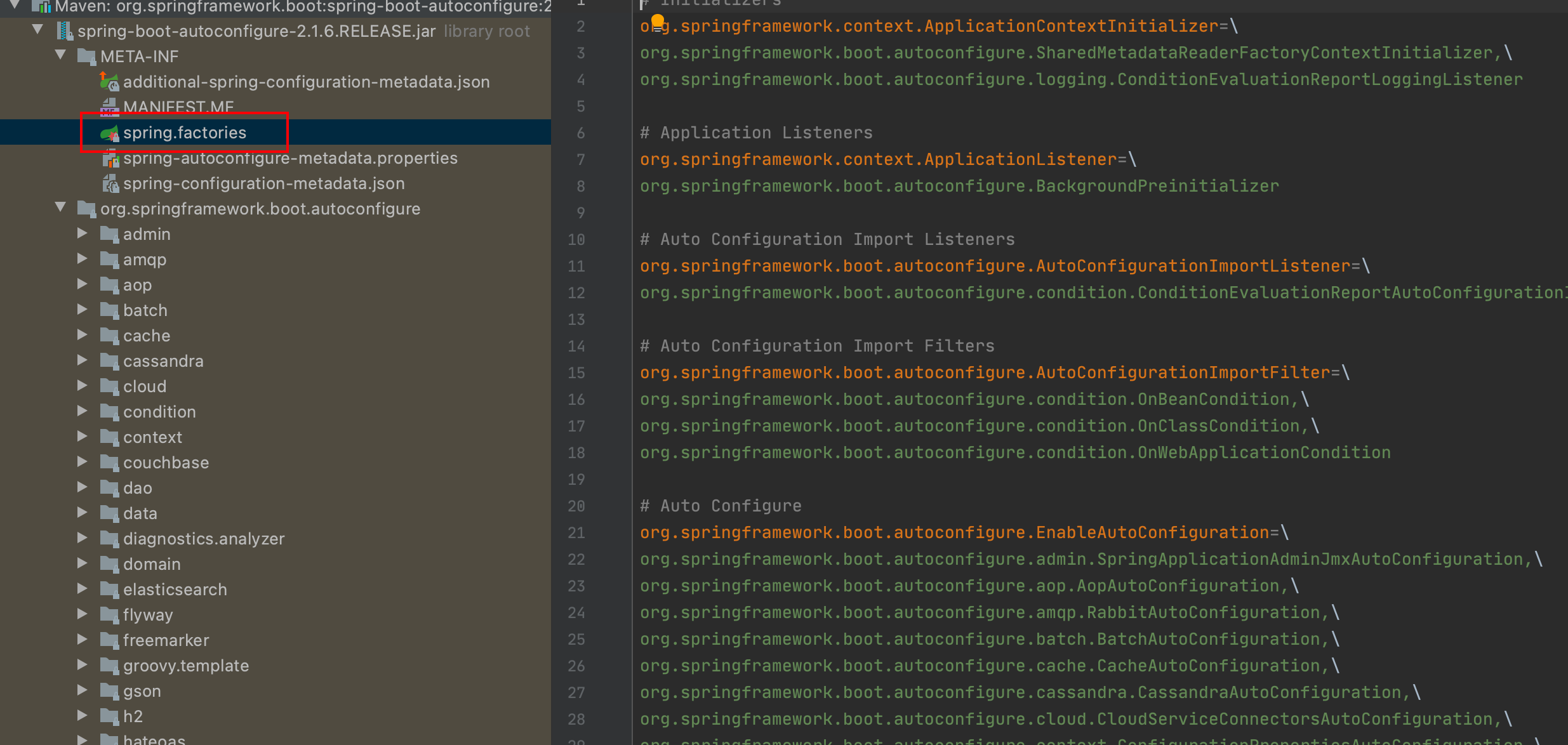
Task: Click the SharedMetadataReaderFactoryContextInitializer value
Action: tap(1066, 53)
